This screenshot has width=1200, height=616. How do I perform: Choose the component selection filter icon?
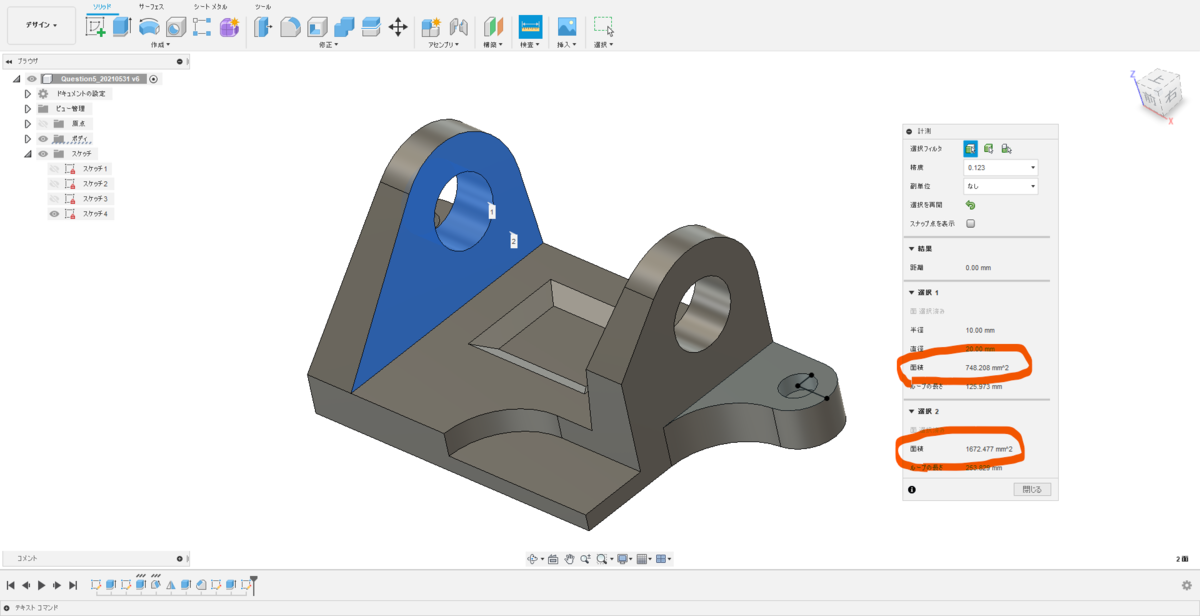tap(1006, 148)
